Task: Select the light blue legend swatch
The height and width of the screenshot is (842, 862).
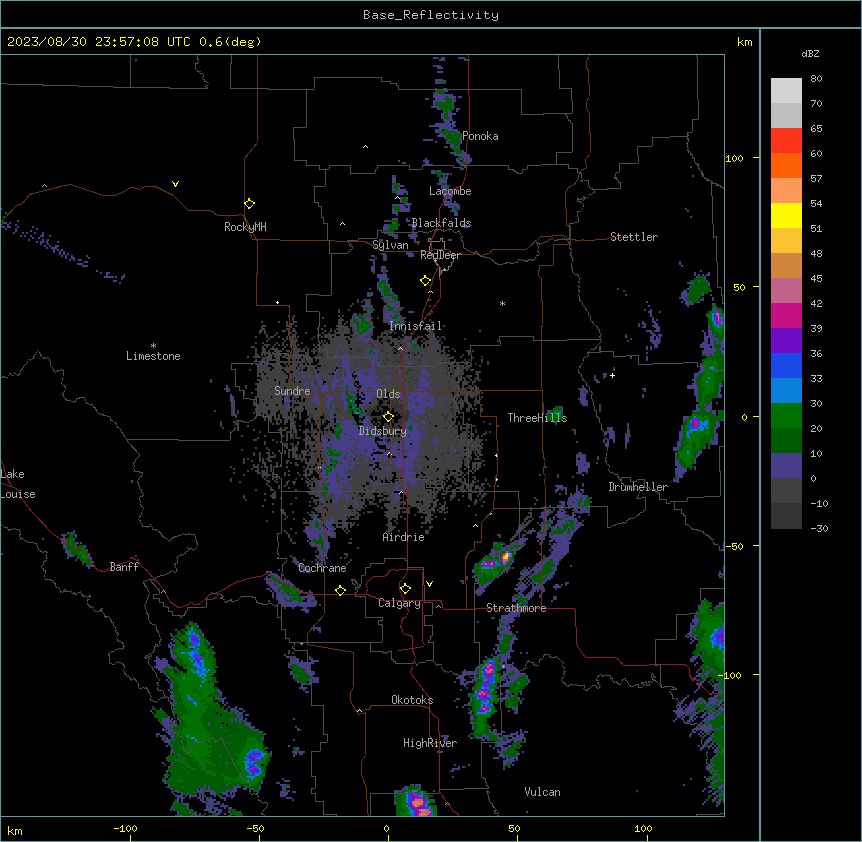Action: pyautogui.click(x=786, y=391)
